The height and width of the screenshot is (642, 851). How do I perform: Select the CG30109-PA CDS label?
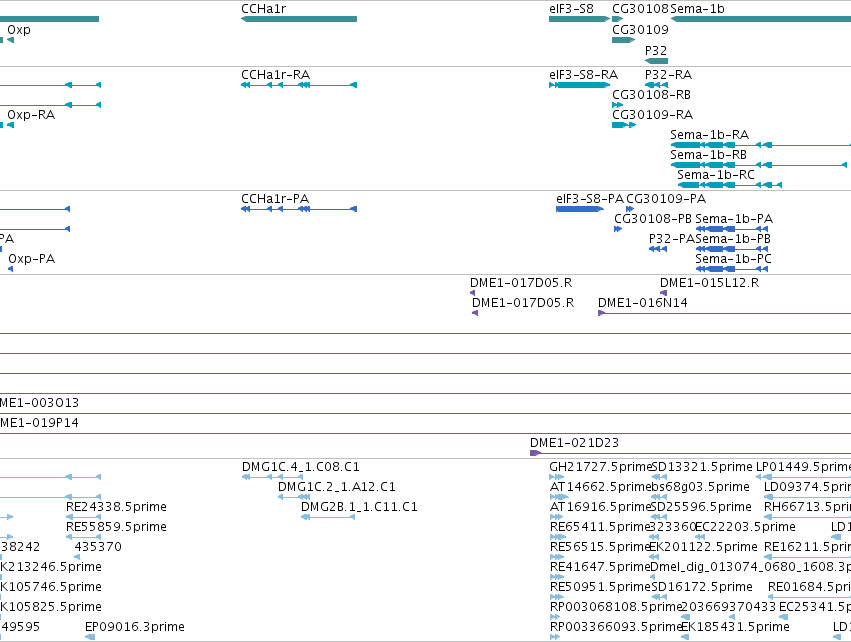666,199
